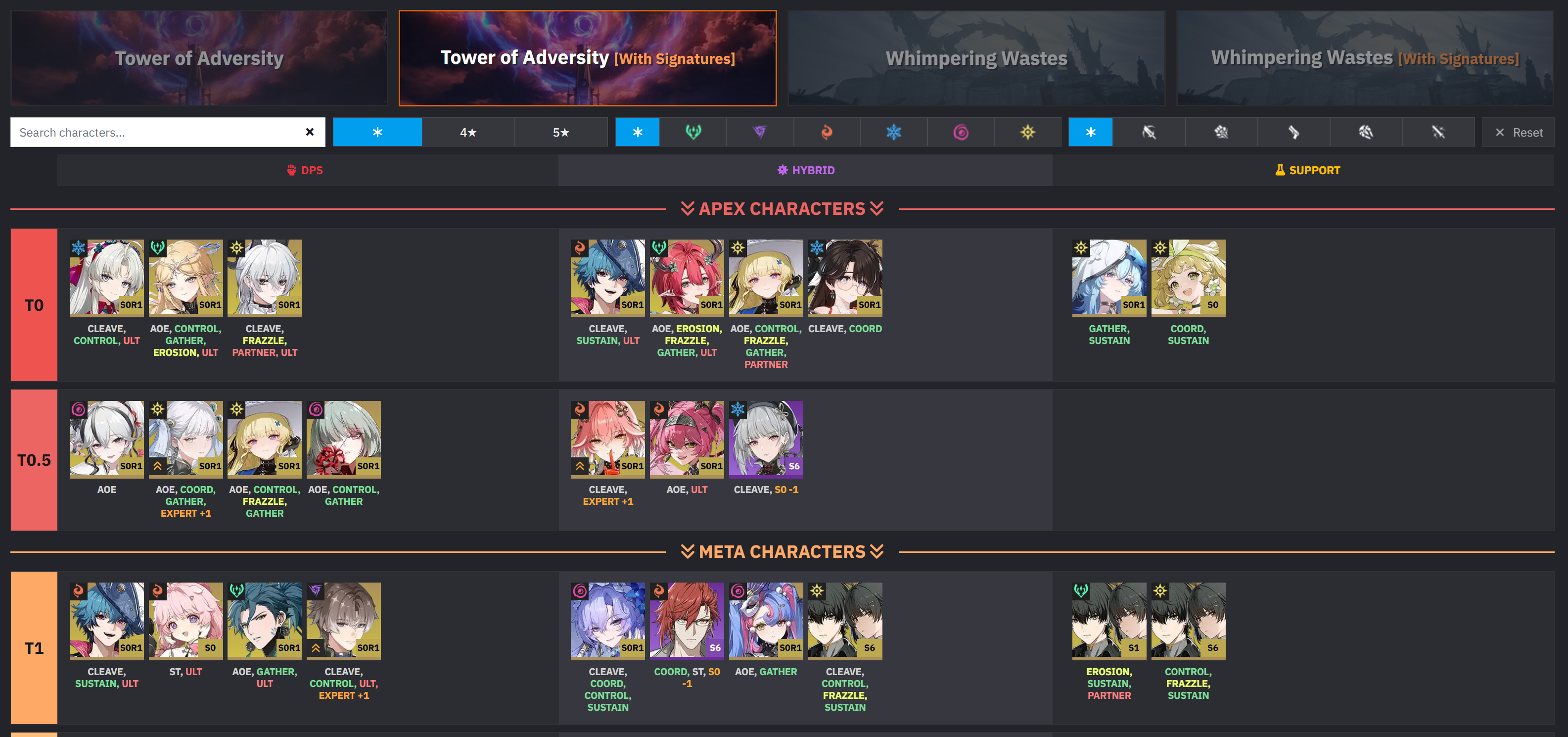Image resolution: width=1568 pixels, height=737 pixels.
Task: Collapse the Meta Characters section
Action: pos(782,552)
